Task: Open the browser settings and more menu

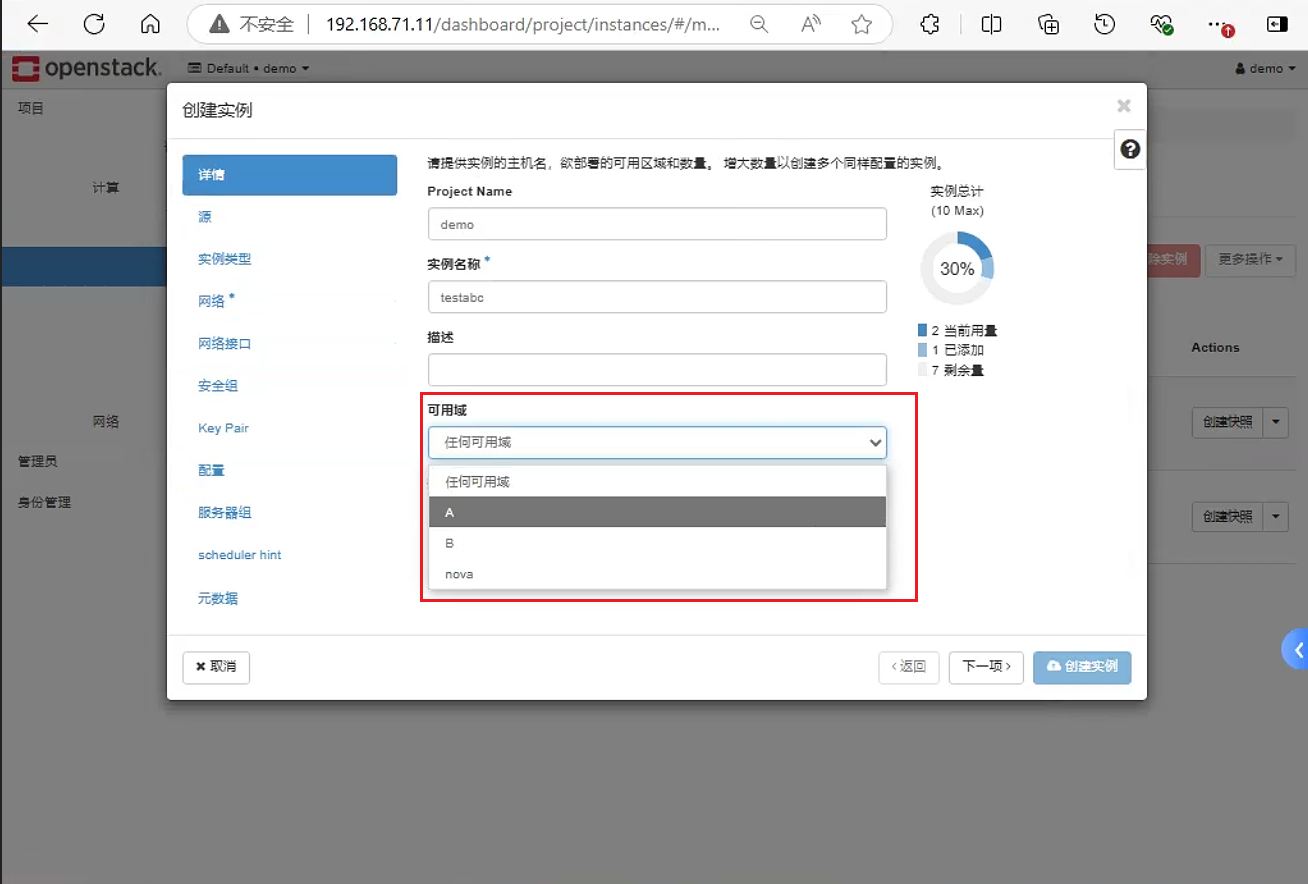Action: click(x=1219, y=25)
